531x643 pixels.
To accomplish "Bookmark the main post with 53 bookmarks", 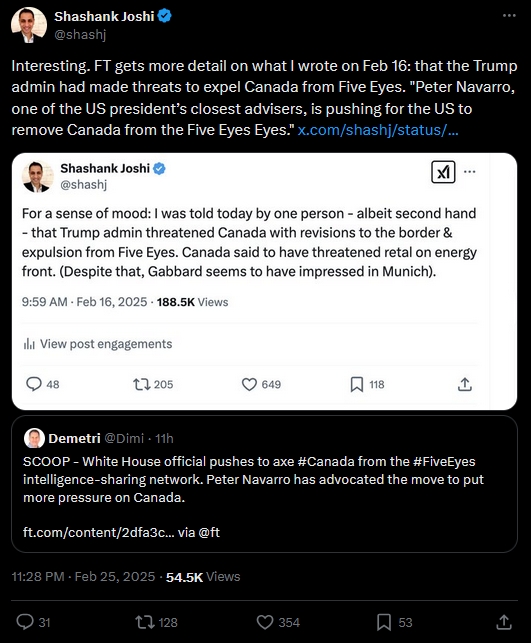I will click(384, 622).
